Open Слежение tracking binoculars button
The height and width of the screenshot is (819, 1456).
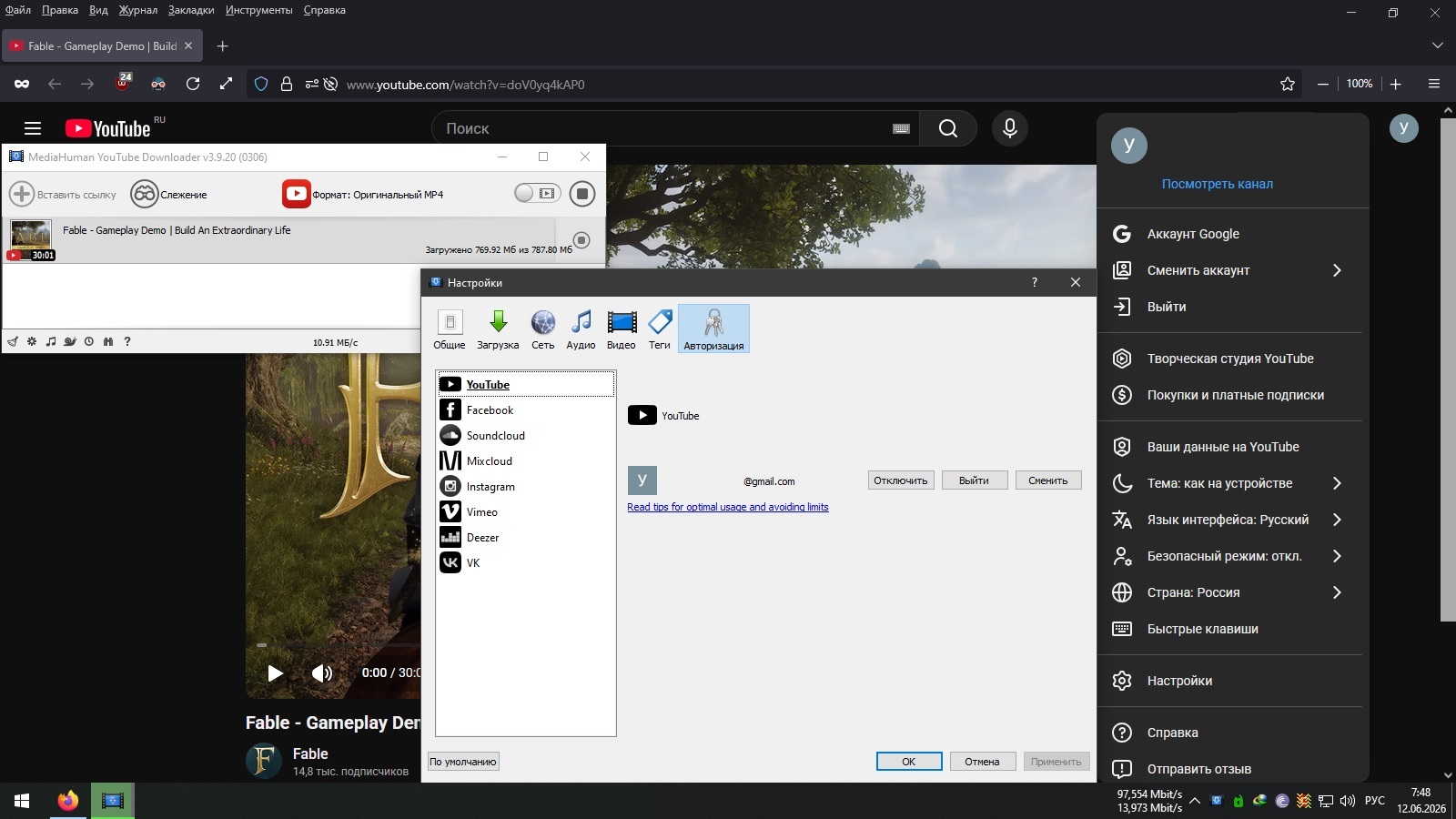coord(145,194)
